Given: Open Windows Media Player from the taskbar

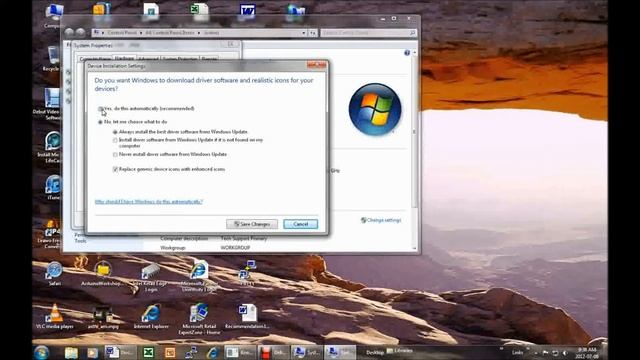Looking at the screenshot, I should coord(93,352).
